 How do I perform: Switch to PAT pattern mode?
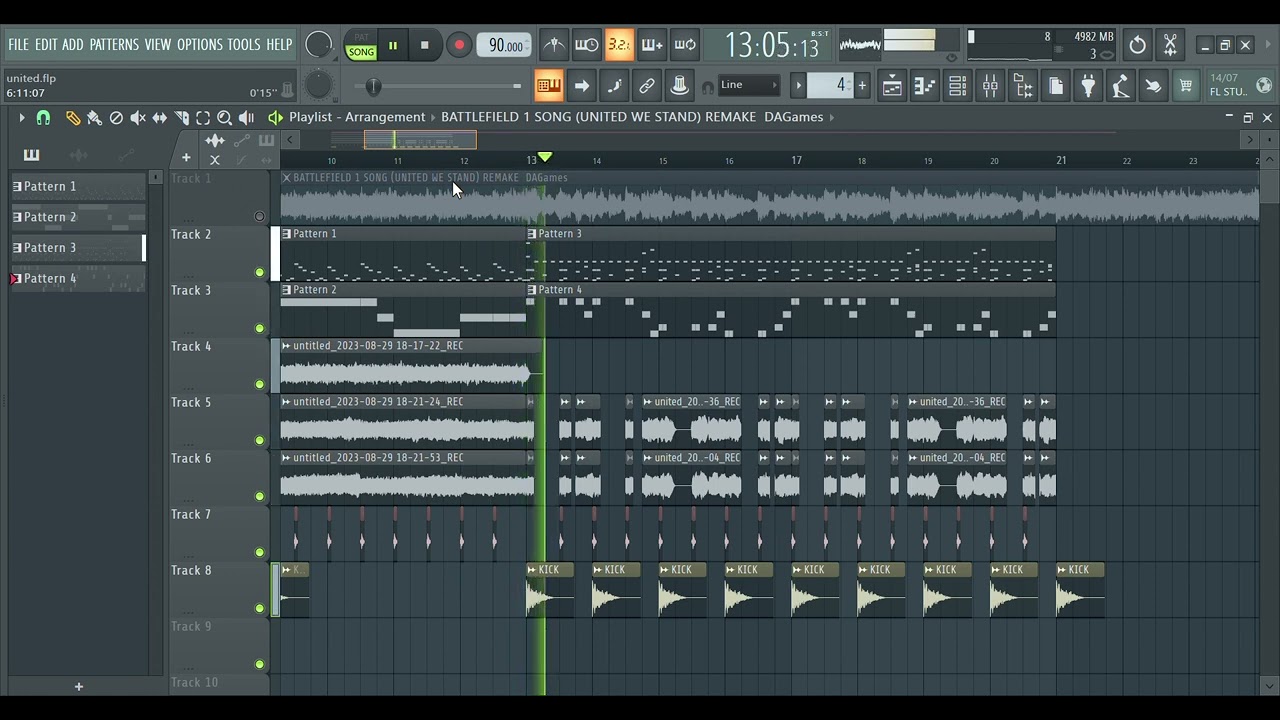361,38
